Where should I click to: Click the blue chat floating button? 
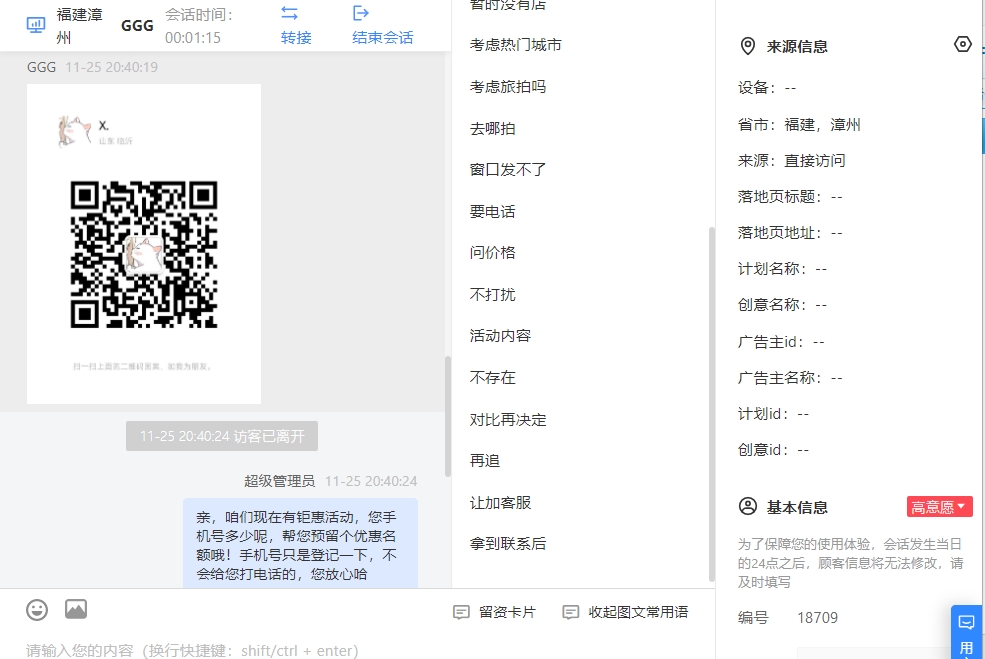pos(967,631)
